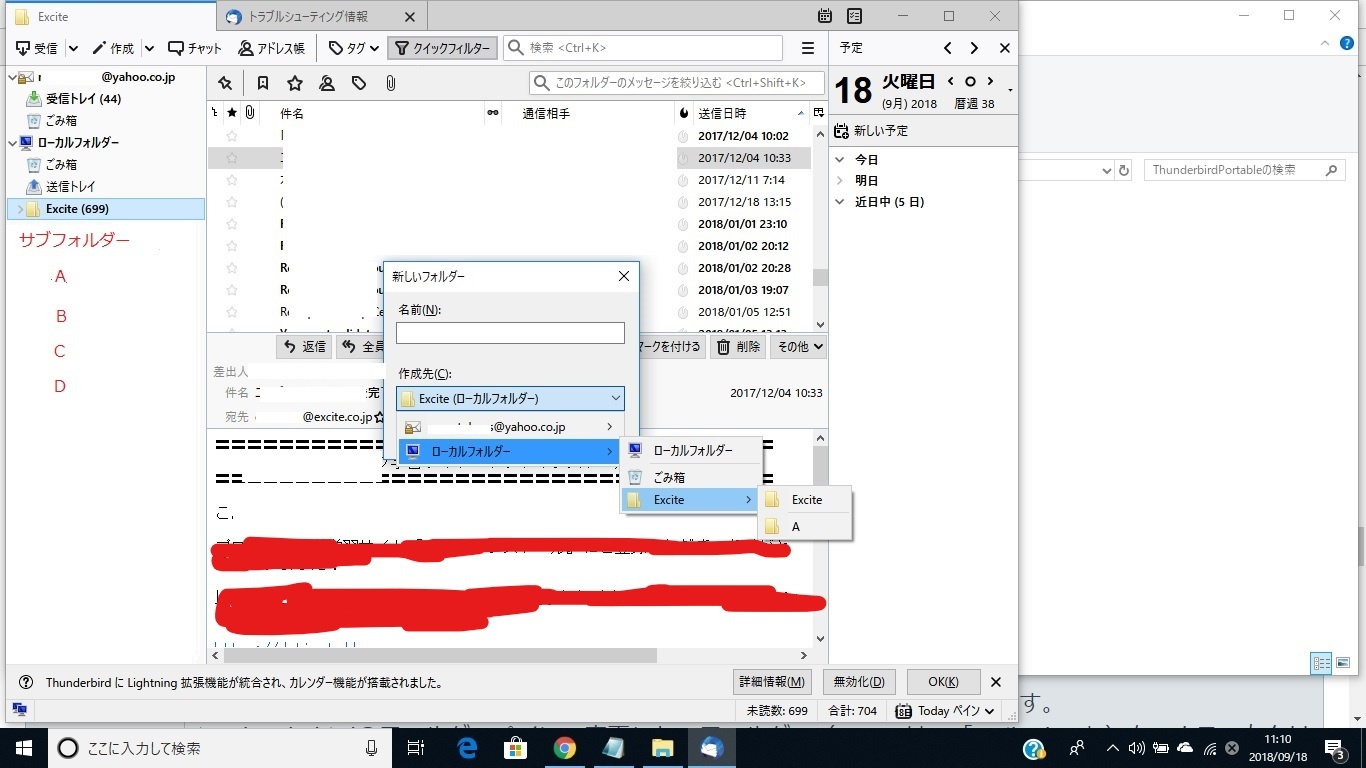This screenshot has height=768, width=1366.
Task: Filter starred messages in quick filter bar
Action: (x=294, y=84)
